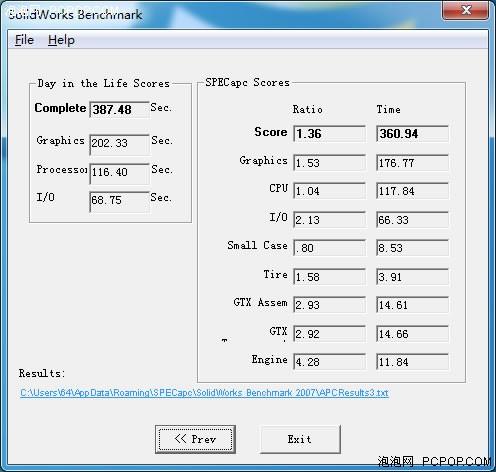Close the SolidWorks Benchmark window
The image size is (496, 472).
click(x=466, y=10)
